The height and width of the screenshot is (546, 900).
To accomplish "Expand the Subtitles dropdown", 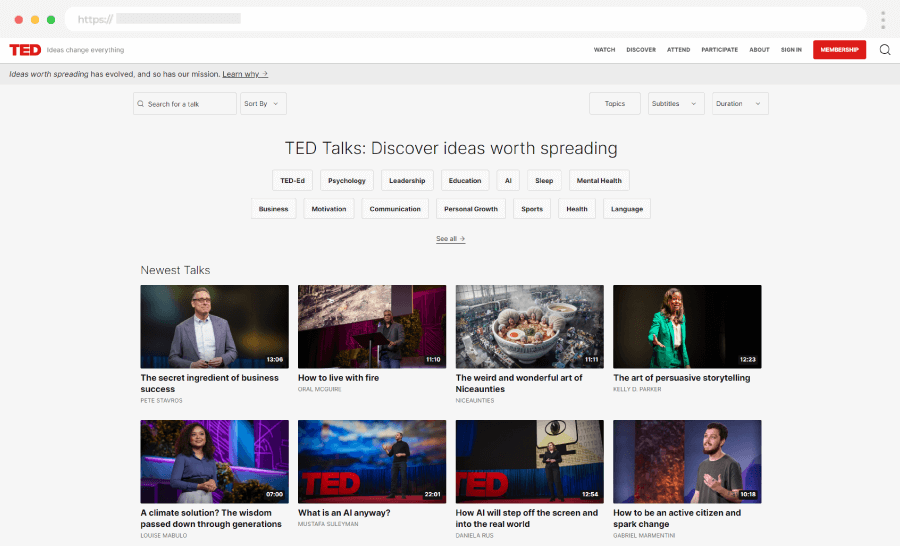I will tap(676, 104).
